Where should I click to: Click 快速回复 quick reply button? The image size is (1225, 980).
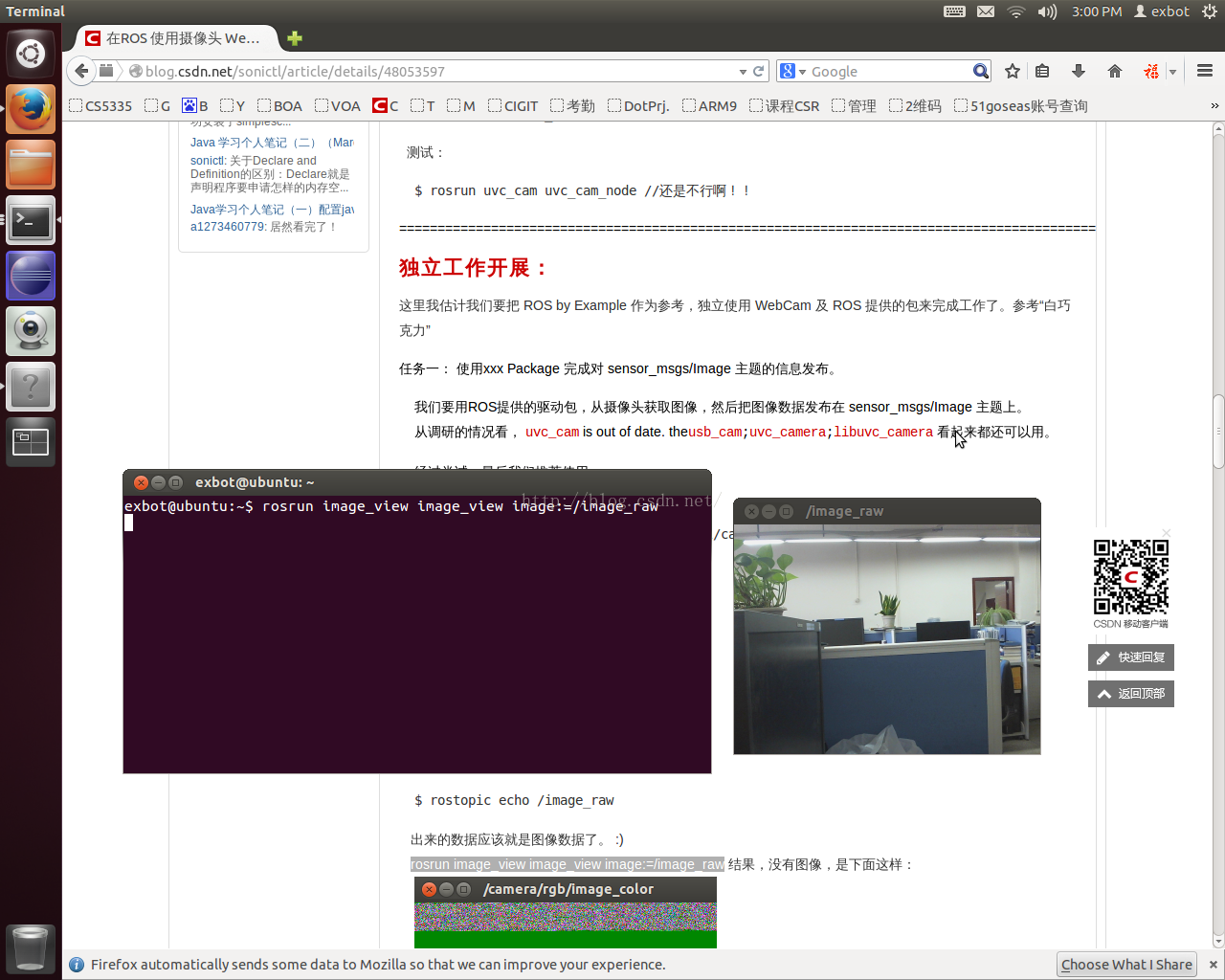1131,657
